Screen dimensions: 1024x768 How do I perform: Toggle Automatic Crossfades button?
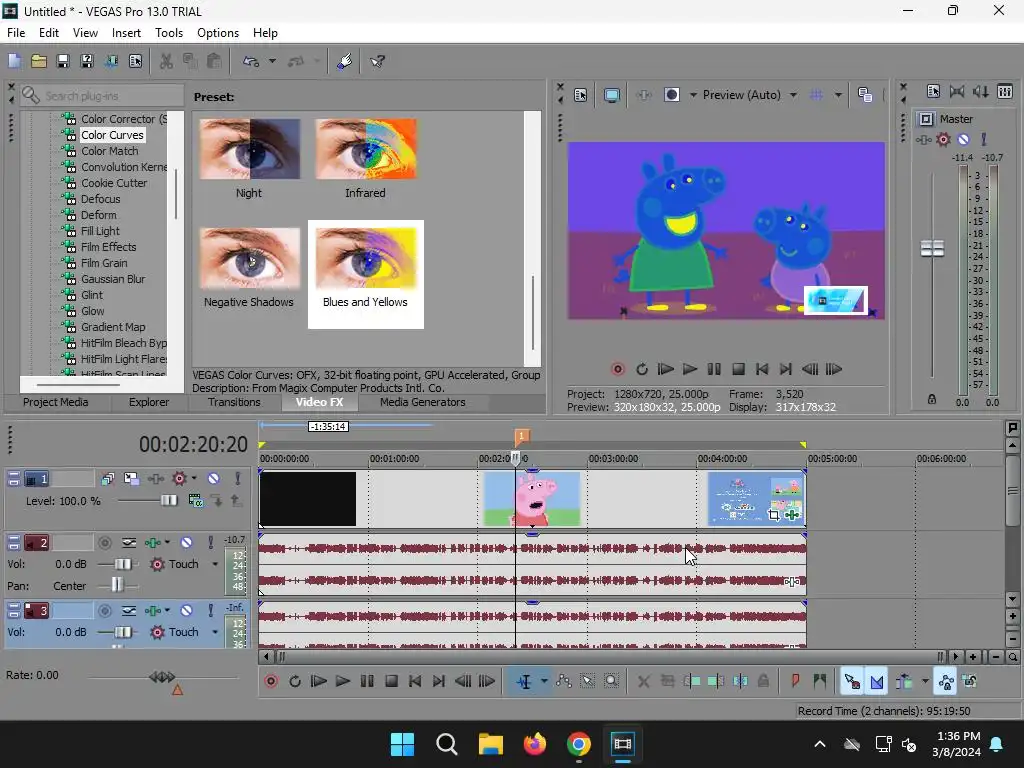877,682
